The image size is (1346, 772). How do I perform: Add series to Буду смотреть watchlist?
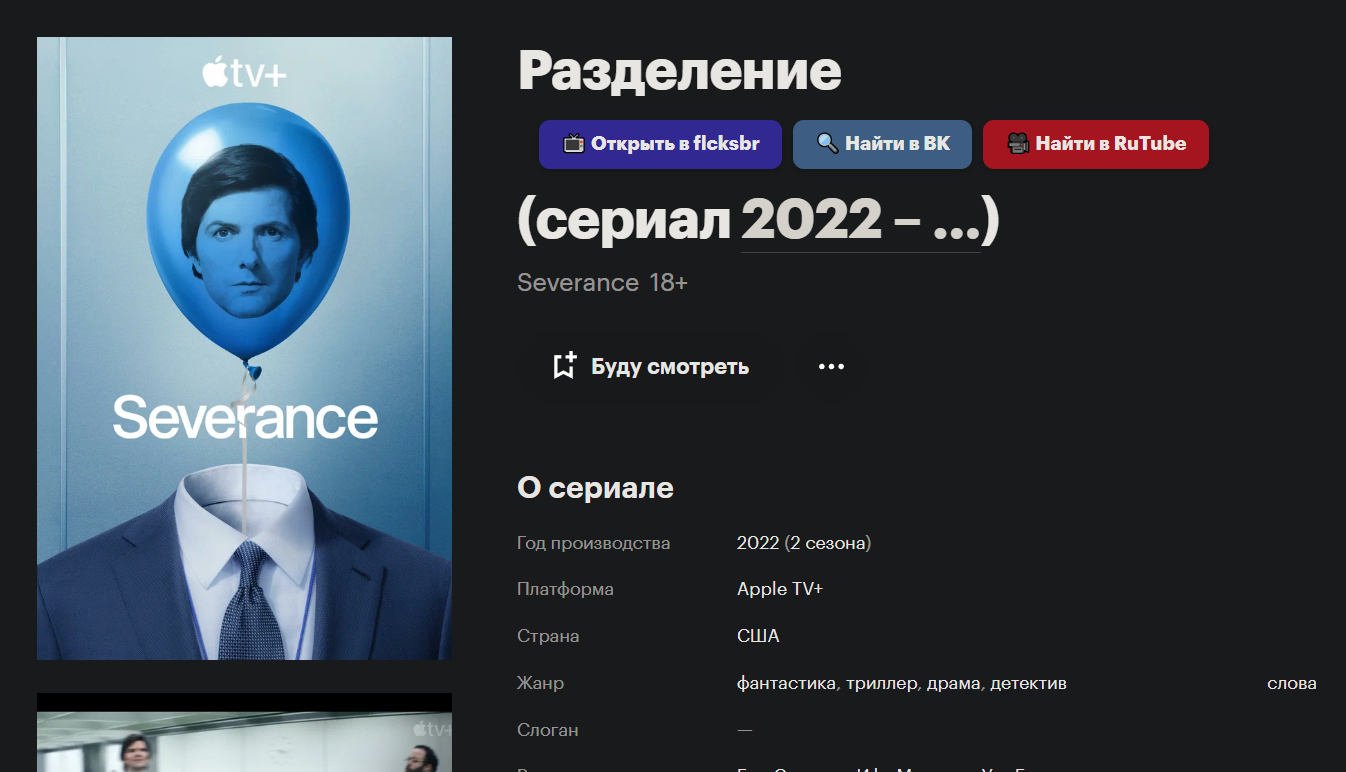pyautogui.click(x=651, y=367)
